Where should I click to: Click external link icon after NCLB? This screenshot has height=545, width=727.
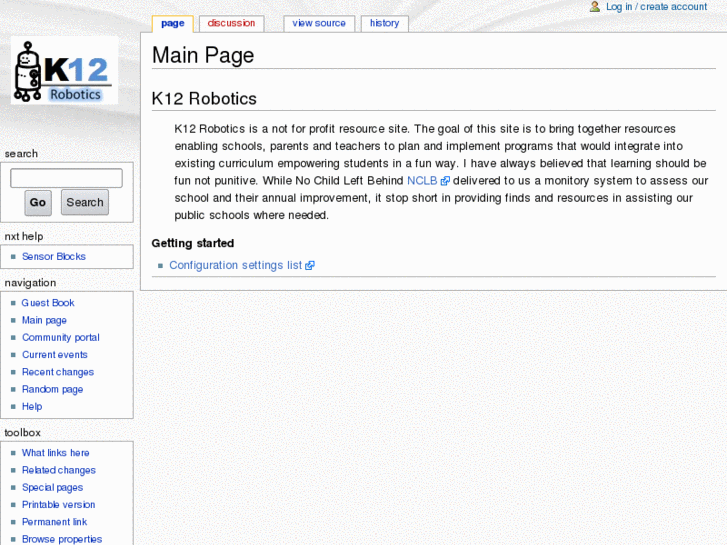445,181
